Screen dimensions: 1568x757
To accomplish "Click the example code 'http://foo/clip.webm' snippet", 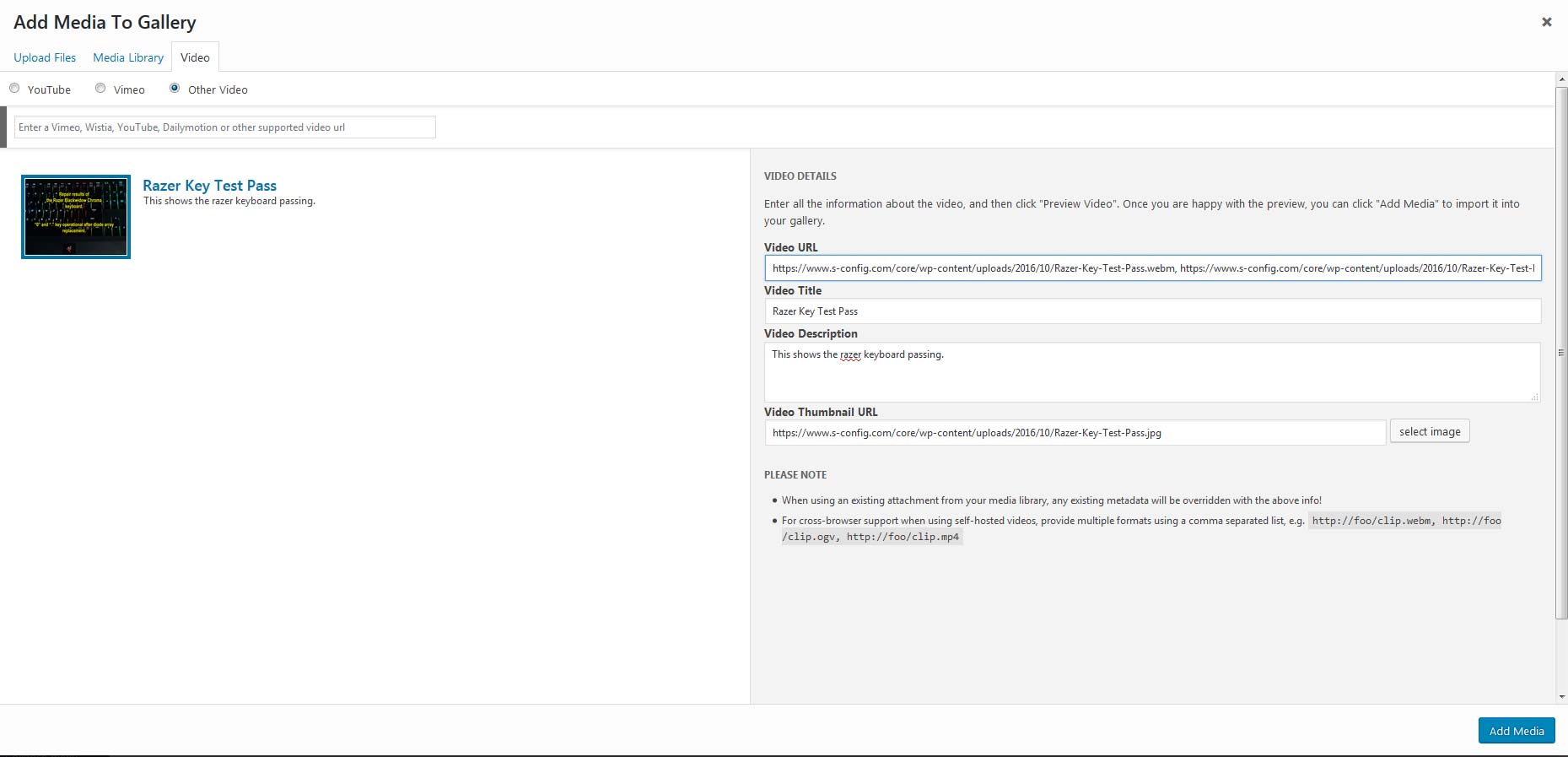I will coord(1371,521).
